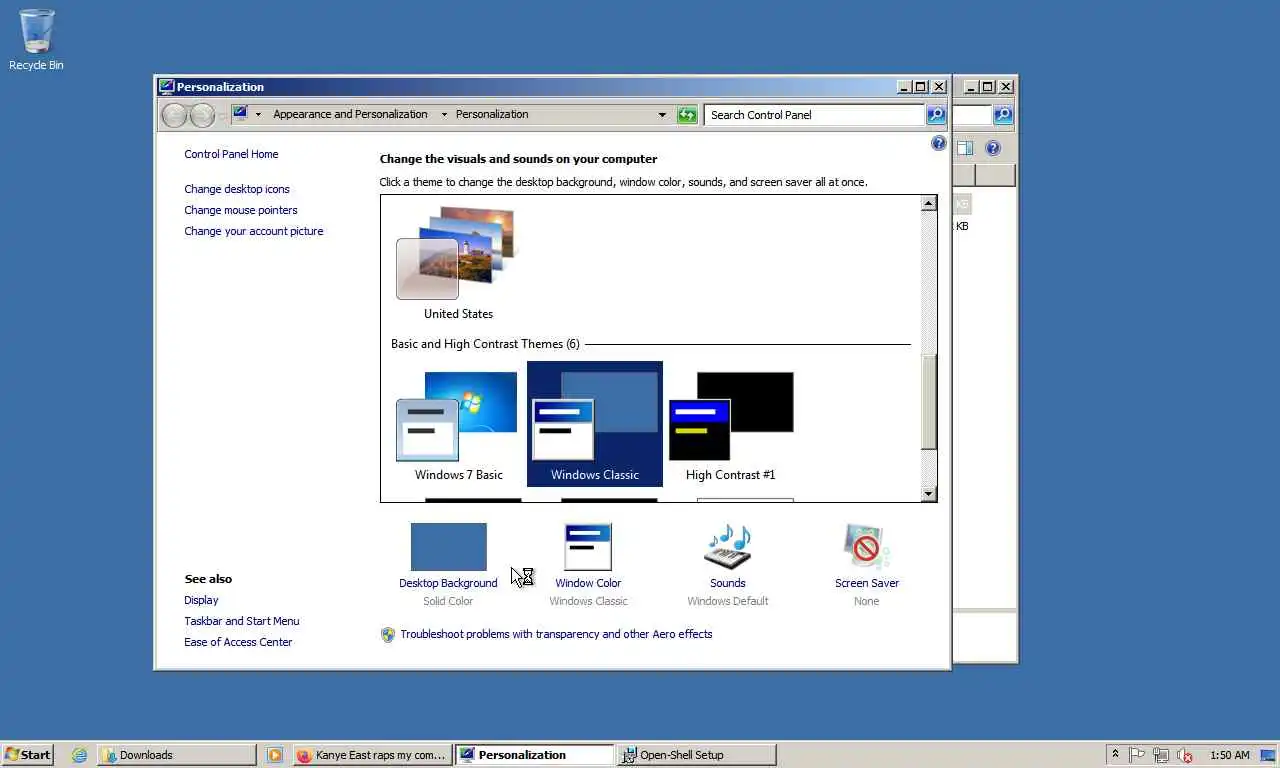Click the Control Panel icon in address bar

[x=240, y=114]
